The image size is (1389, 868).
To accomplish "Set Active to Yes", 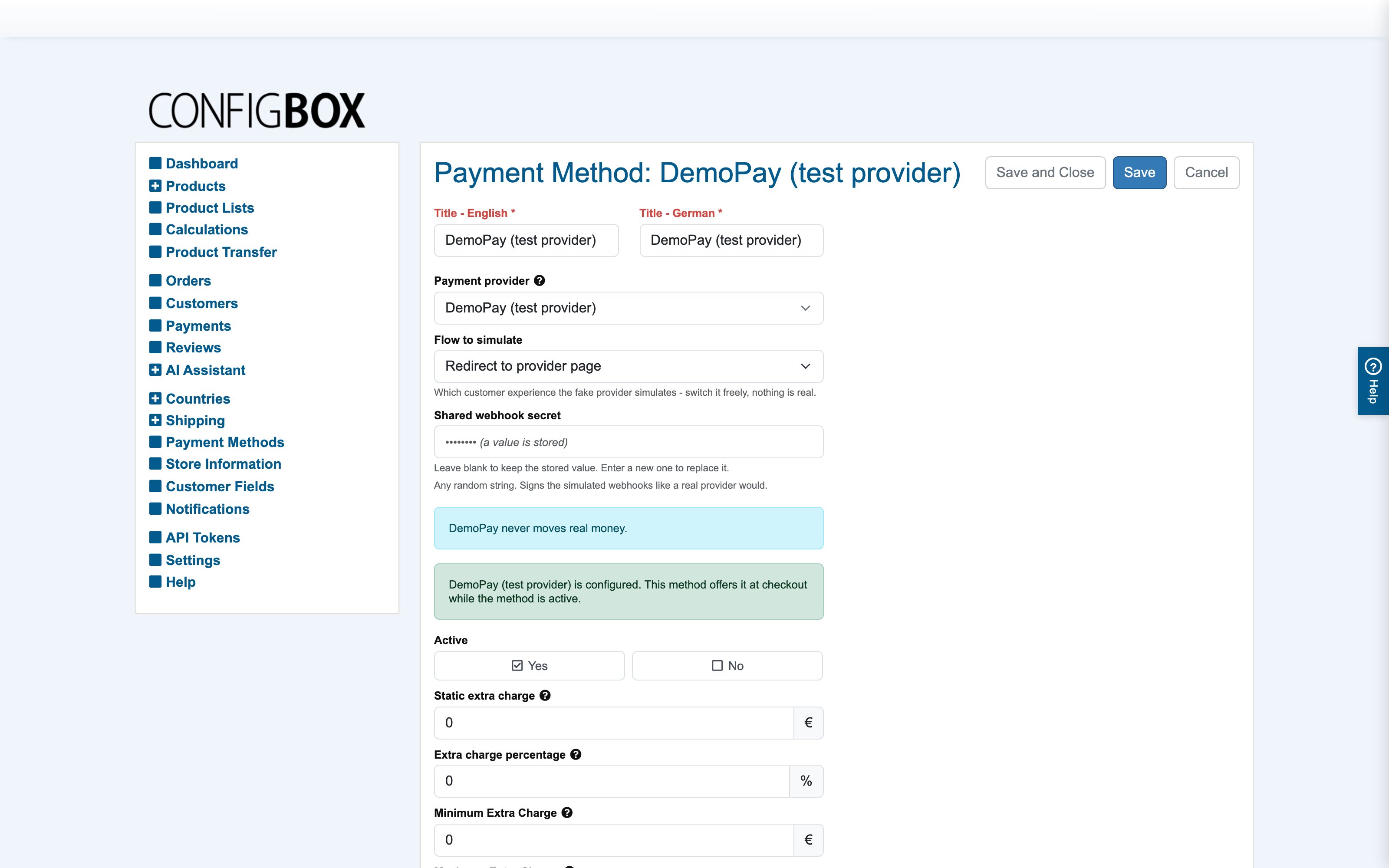I will [x=529, y=666].
